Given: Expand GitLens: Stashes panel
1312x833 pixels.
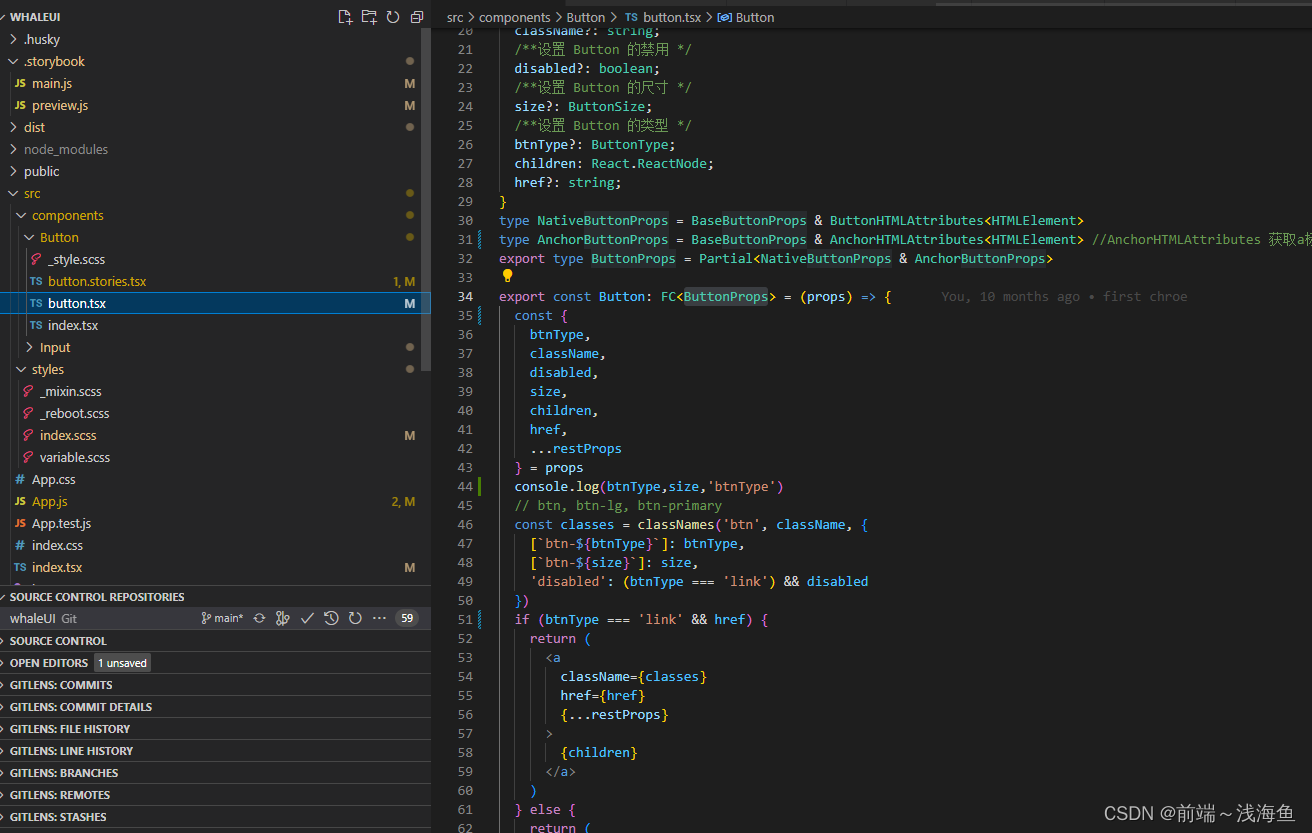Looking at the screenshot, I should [215, 817].
